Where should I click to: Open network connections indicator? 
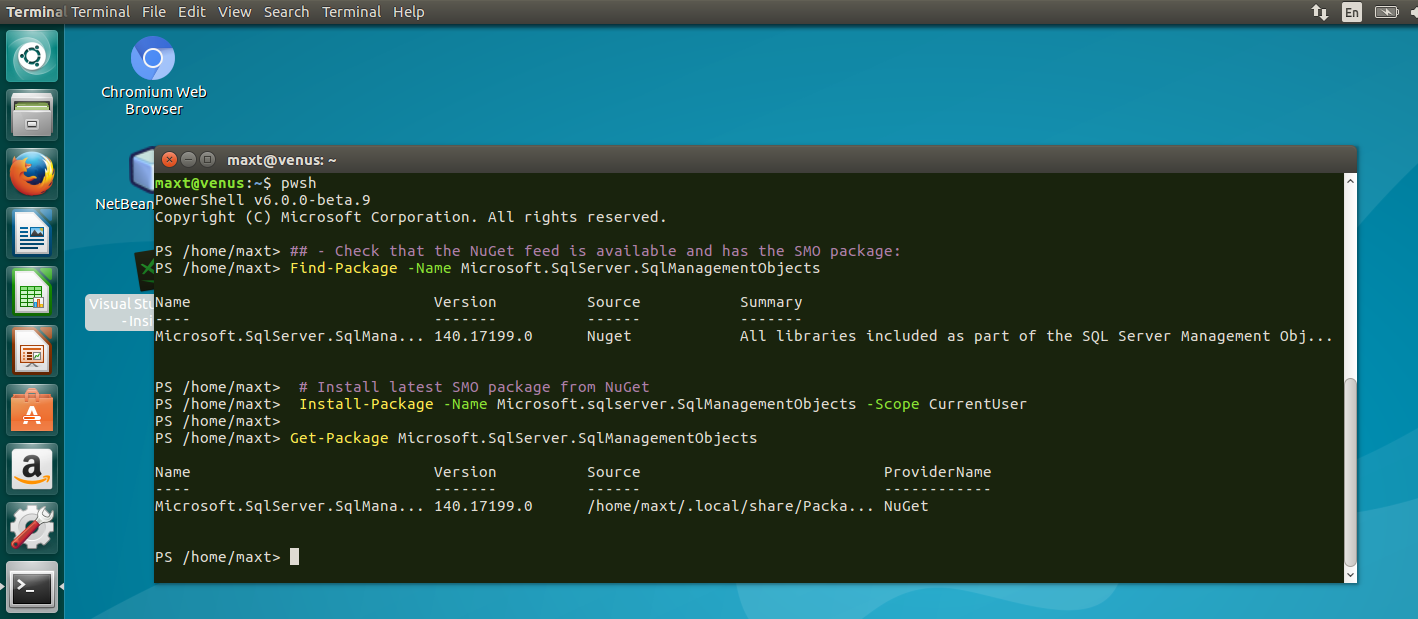point(1320,12)
